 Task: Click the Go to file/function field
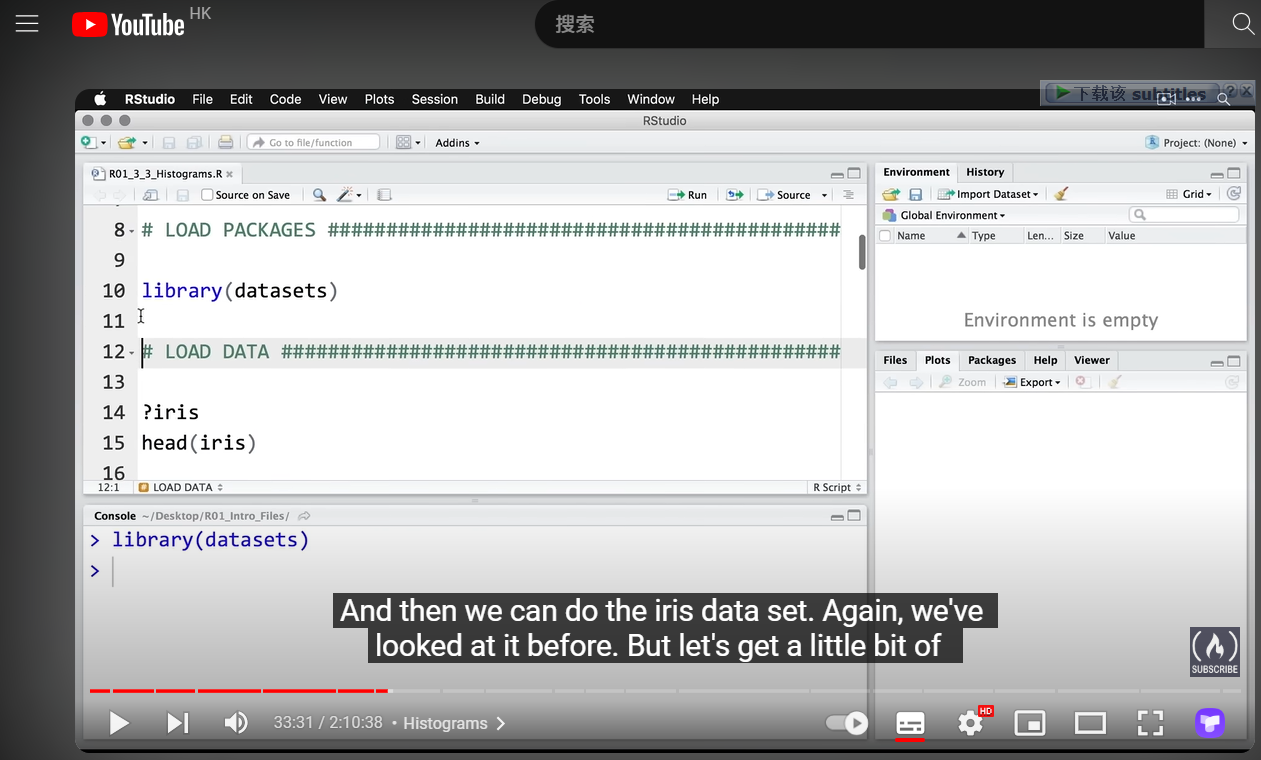(314, 143)
